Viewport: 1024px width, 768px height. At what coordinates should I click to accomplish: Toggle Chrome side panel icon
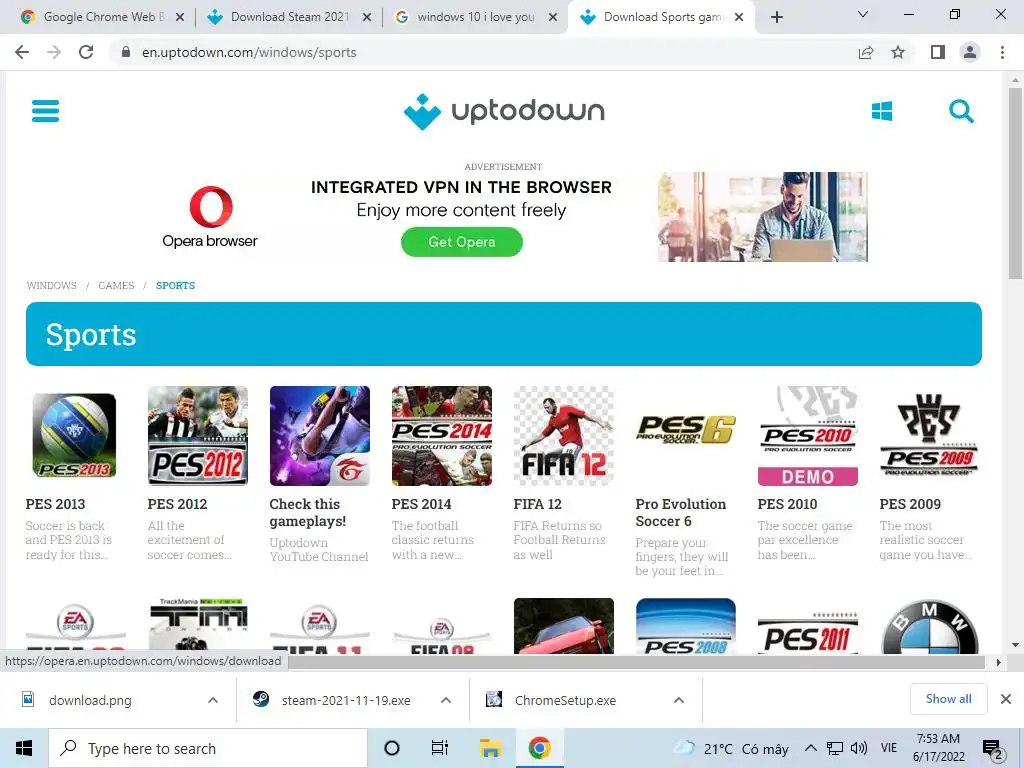pyautogui.click(x=938, y=52)
